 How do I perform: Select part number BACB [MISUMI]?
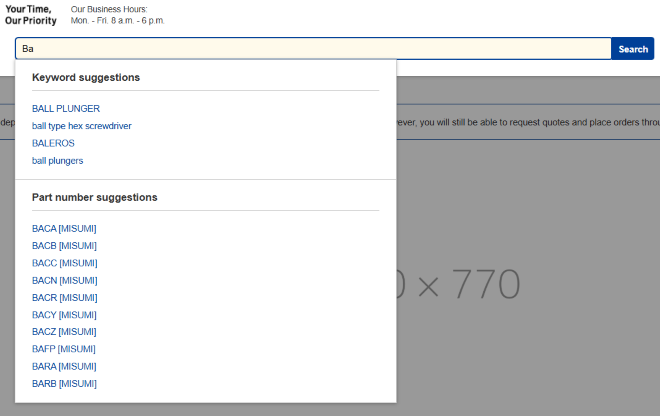[x=64, y=246]
